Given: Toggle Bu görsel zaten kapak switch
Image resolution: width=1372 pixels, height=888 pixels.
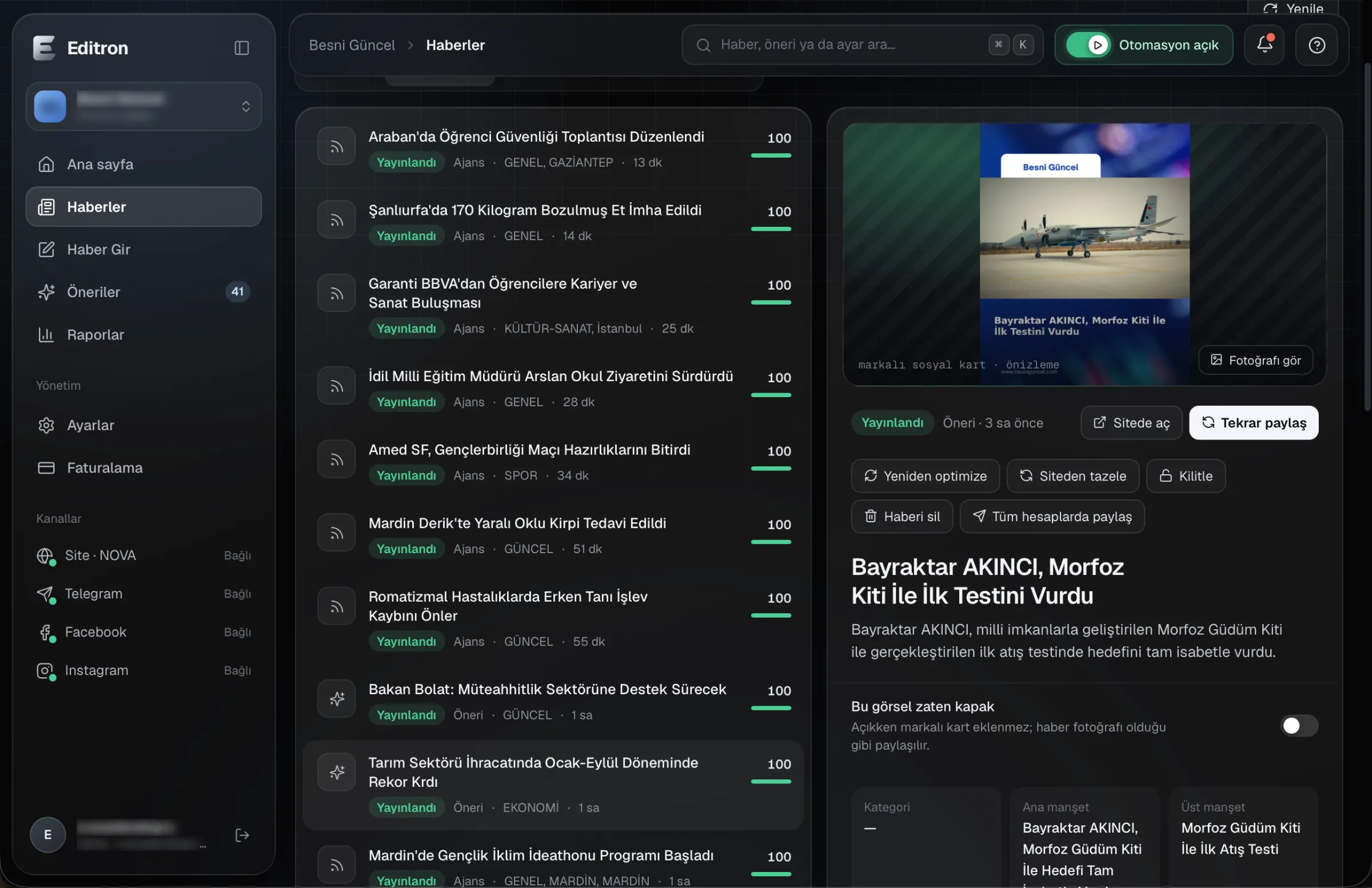Looking at the screenshot, I should [1299, 726].
